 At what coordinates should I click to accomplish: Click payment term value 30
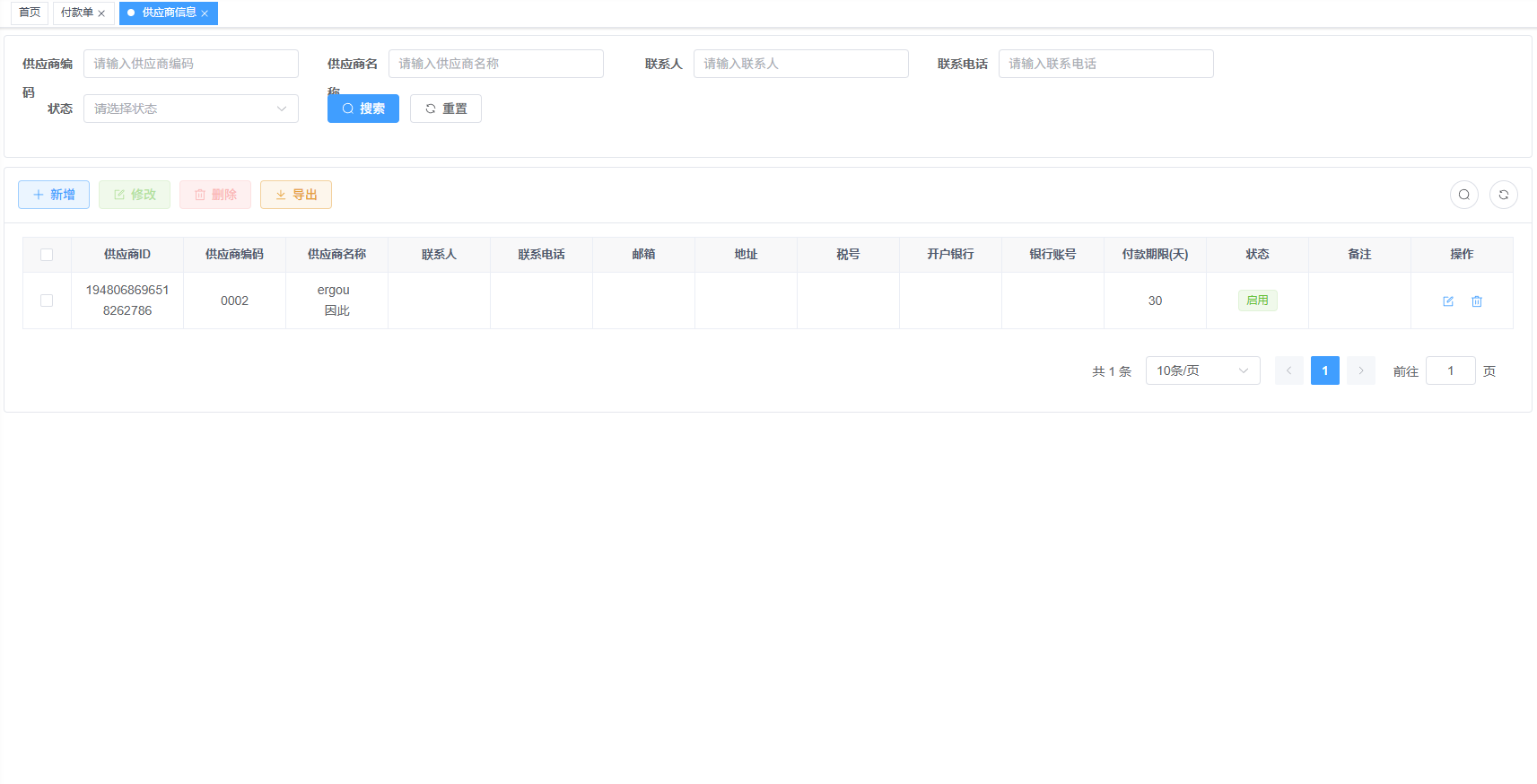(x=1156, y=301)
